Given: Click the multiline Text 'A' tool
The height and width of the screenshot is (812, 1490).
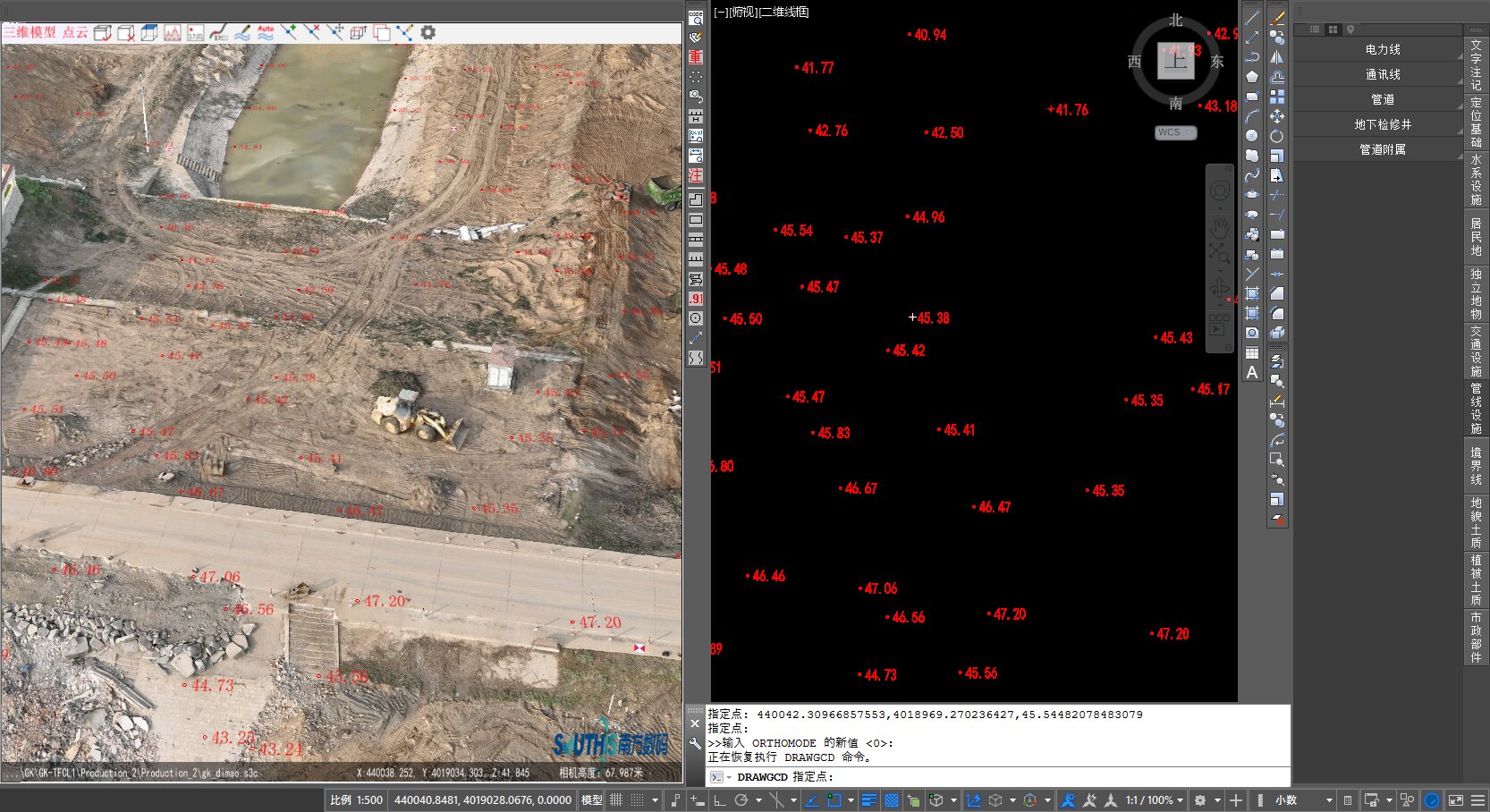Looking at the screenshot, I should [1252, 372].
